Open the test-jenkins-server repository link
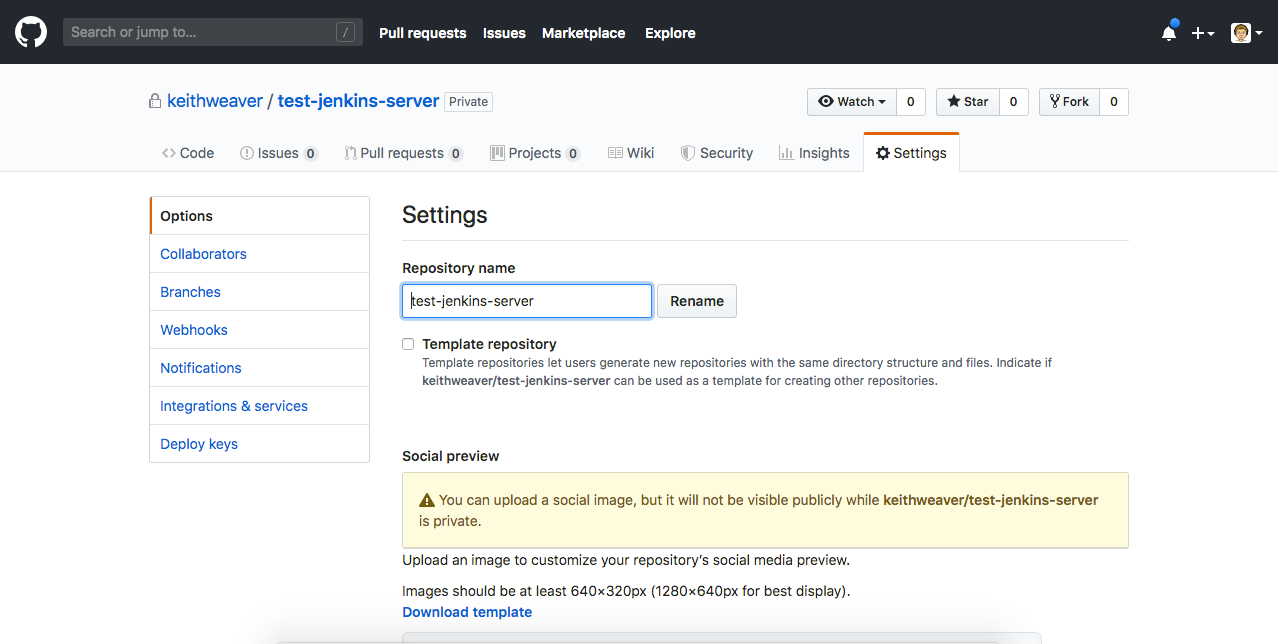The width and height of the screenshot is (1278, 644). pos(358,101)
